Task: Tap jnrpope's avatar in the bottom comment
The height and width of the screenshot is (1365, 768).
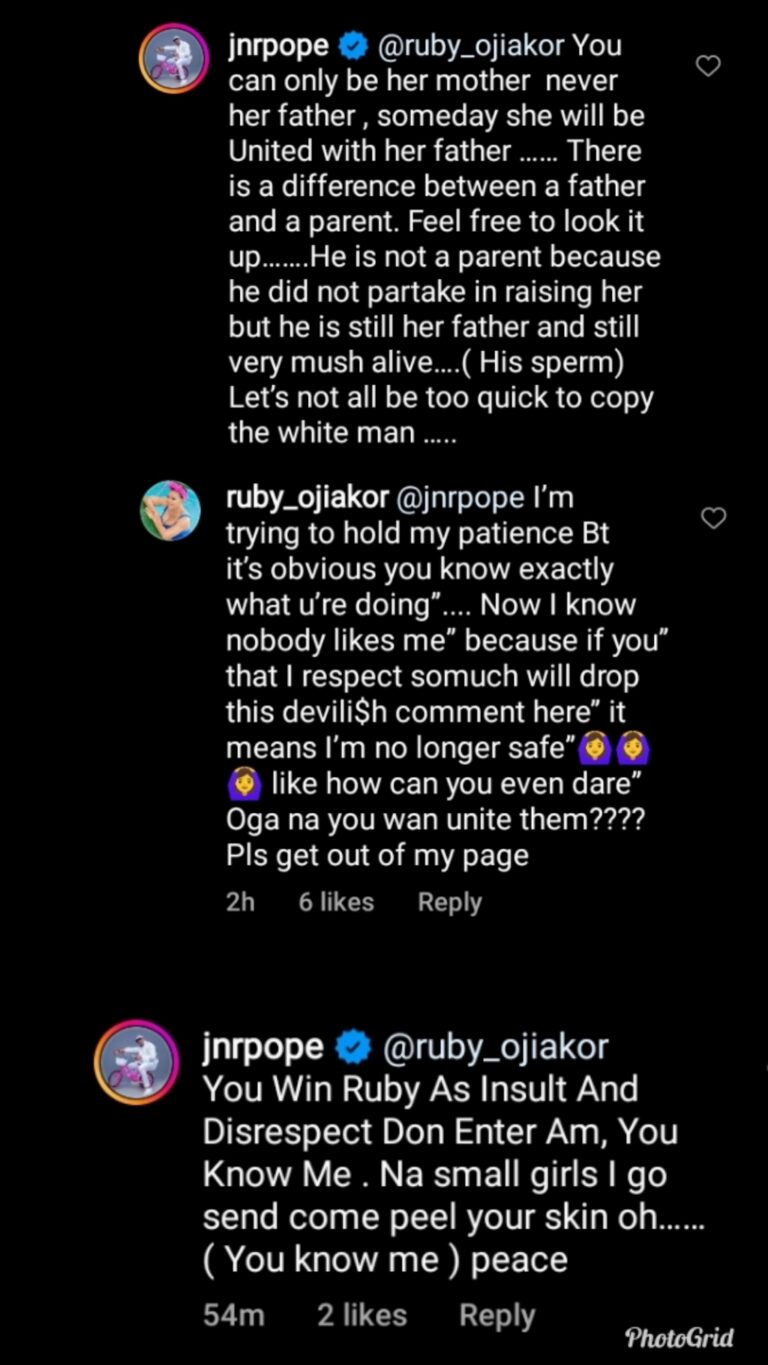Action: [136, 1062]
